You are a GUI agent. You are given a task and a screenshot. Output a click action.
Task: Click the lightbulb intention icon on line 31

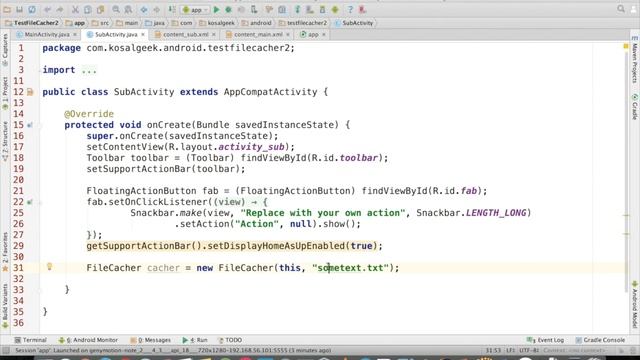click(x=49, y=267)
